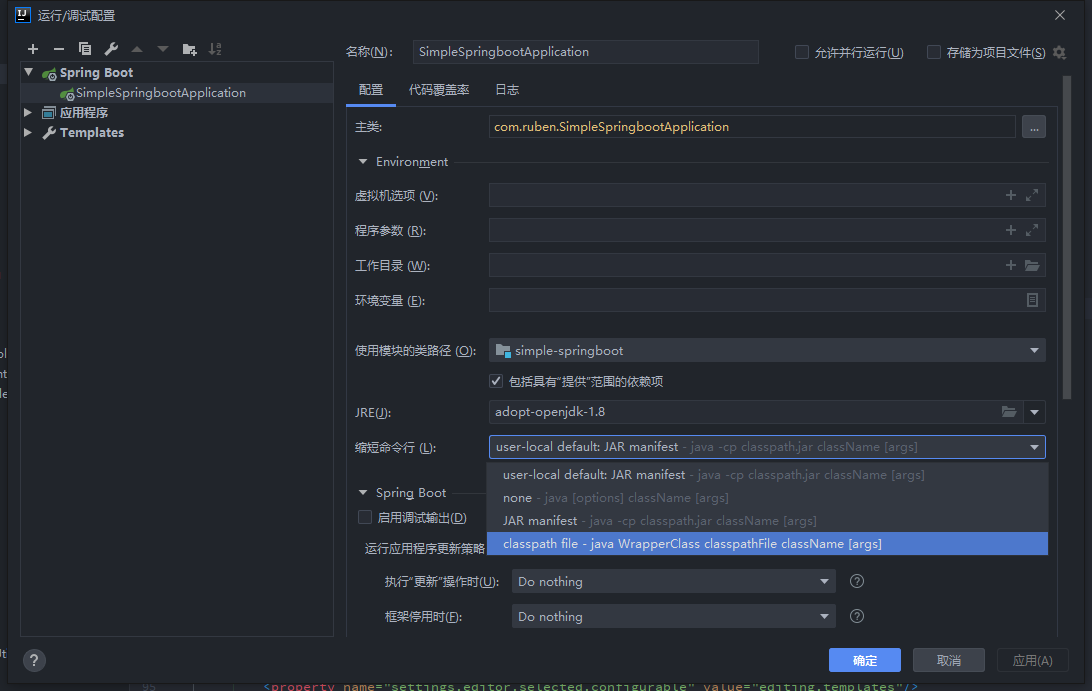The width and height of the screenshot is (1092, 691).
Task: Click the help question mark icon
Action: [34, 660]
